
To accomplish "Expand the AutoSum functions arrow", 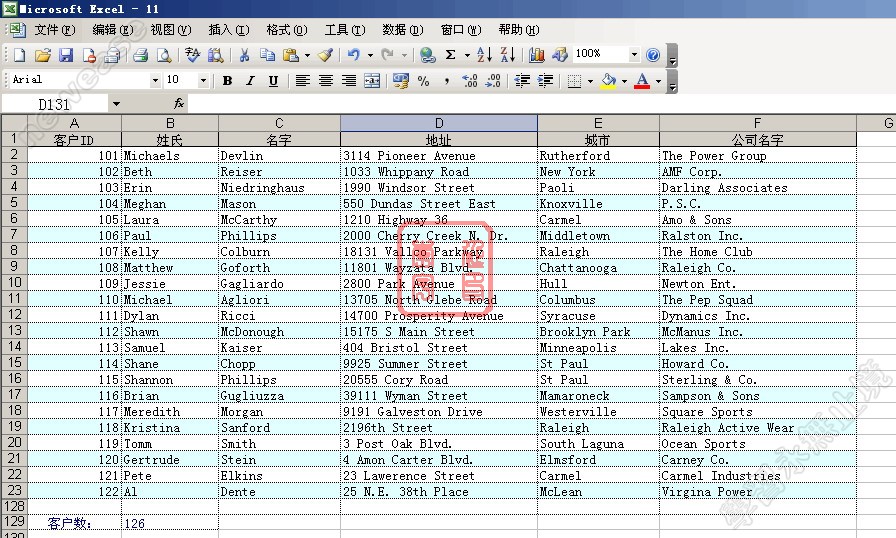I will click(467, 55).
